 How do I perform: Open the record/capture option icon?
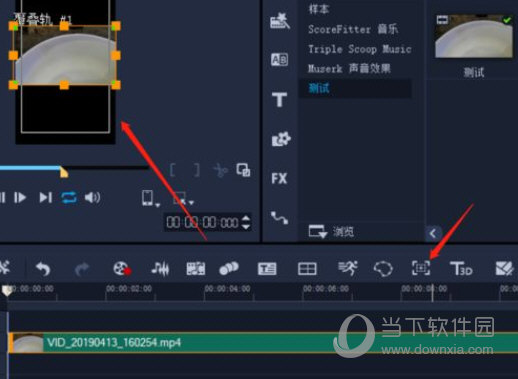[x=122, y=268]
